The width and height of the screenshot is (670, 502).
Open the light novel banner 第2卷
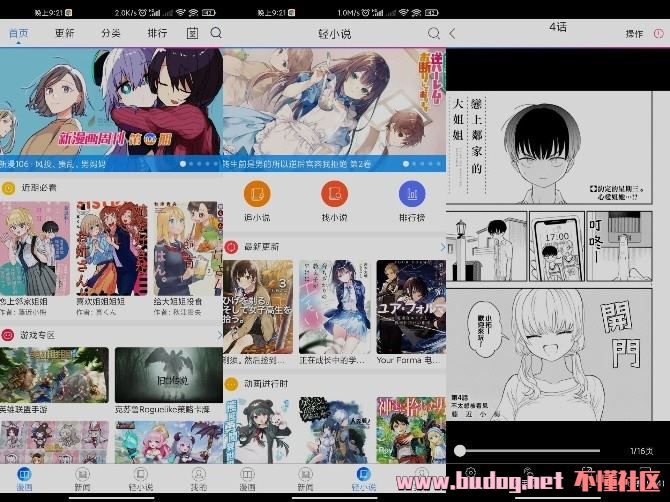click(335, 109)
